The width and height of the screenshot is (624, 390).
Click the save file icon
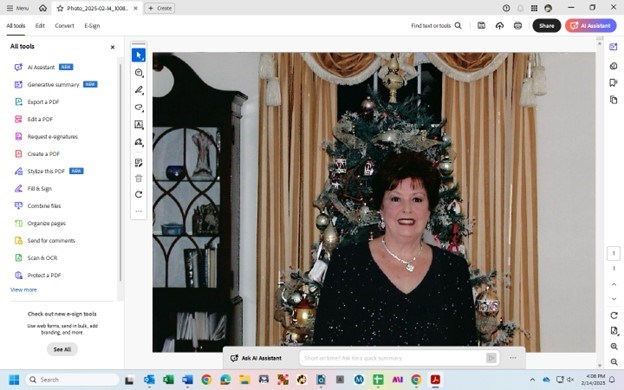[x=481, y=25]
